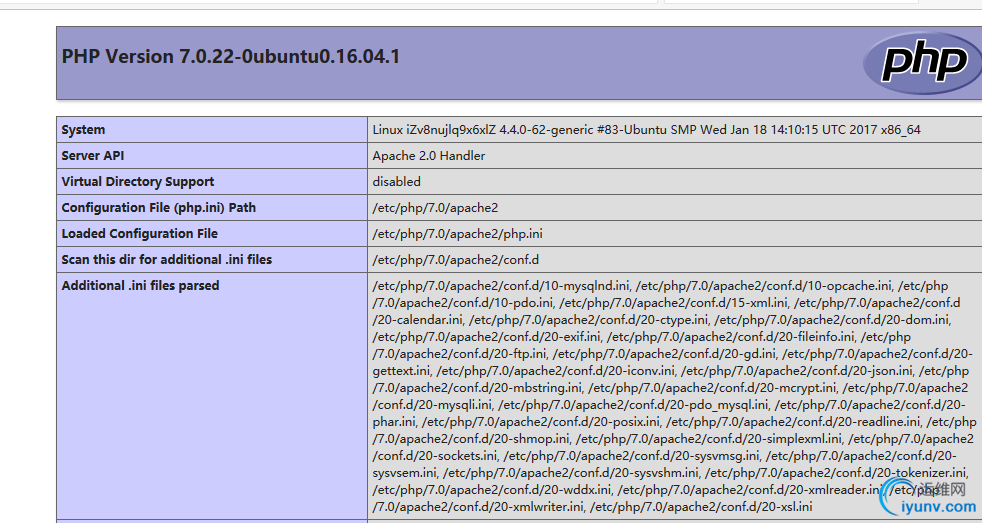Screen dimensions: 982x523
Task: Click the Loaded Configuration File label
Action: (x=140, y=234)
